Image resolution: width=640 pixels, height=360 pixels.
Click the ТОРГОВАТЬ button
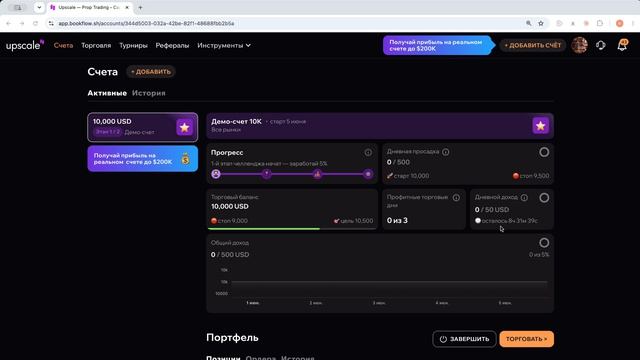tap(527, 339)
